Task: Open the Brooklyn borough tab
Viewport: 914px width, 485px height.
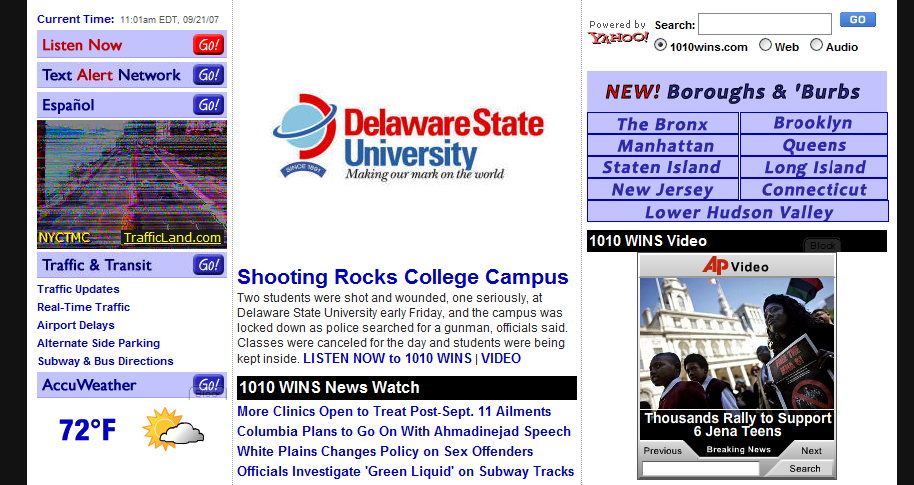Action: coord(813,123)
